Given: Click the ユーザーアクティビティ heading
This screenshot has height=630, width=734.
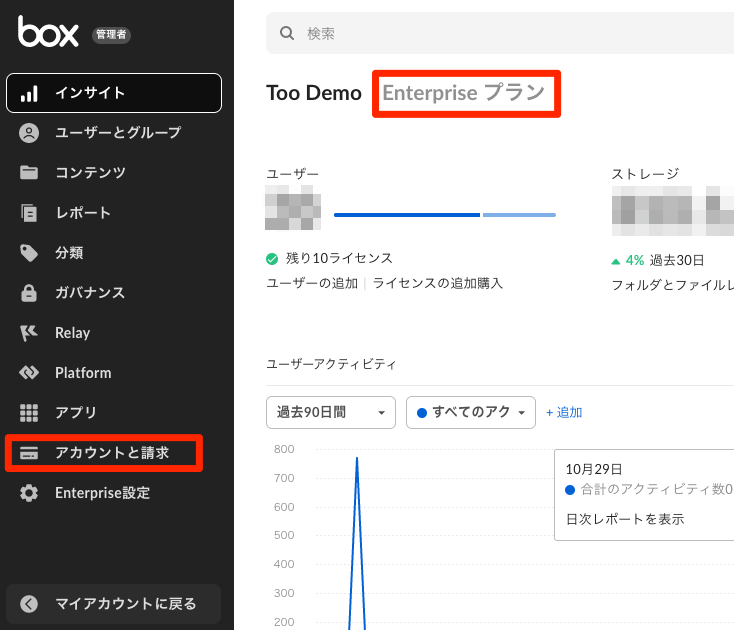Looking at the screenshot, I should (331, 364).
